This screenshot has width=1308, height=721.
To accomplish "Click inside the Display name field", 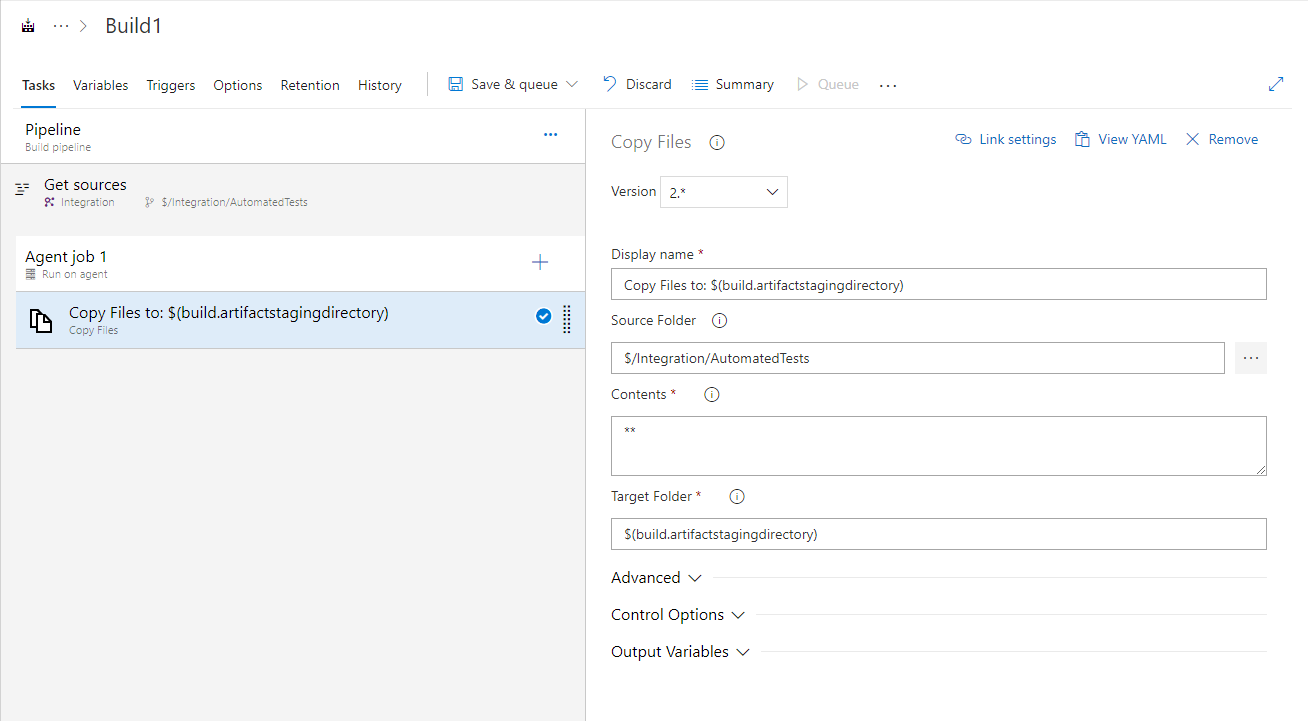I will 938,284.
